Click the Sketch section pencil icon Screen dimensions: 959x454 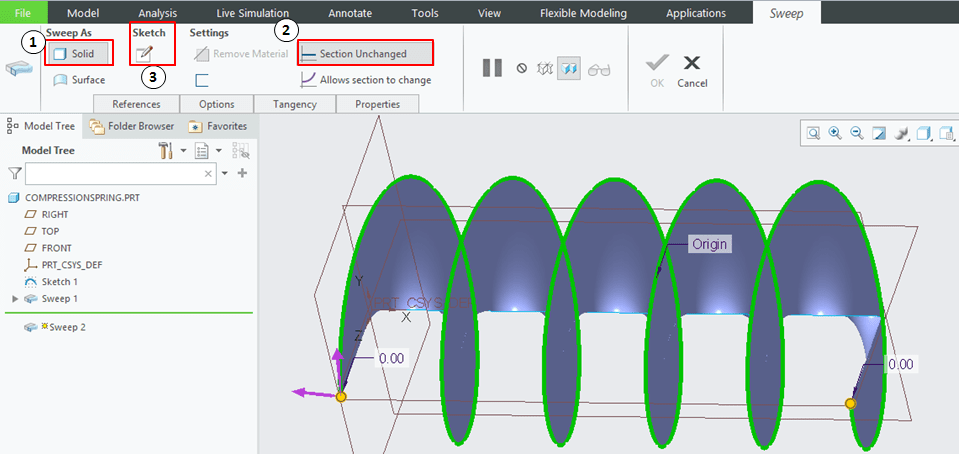tap(144, 54)
